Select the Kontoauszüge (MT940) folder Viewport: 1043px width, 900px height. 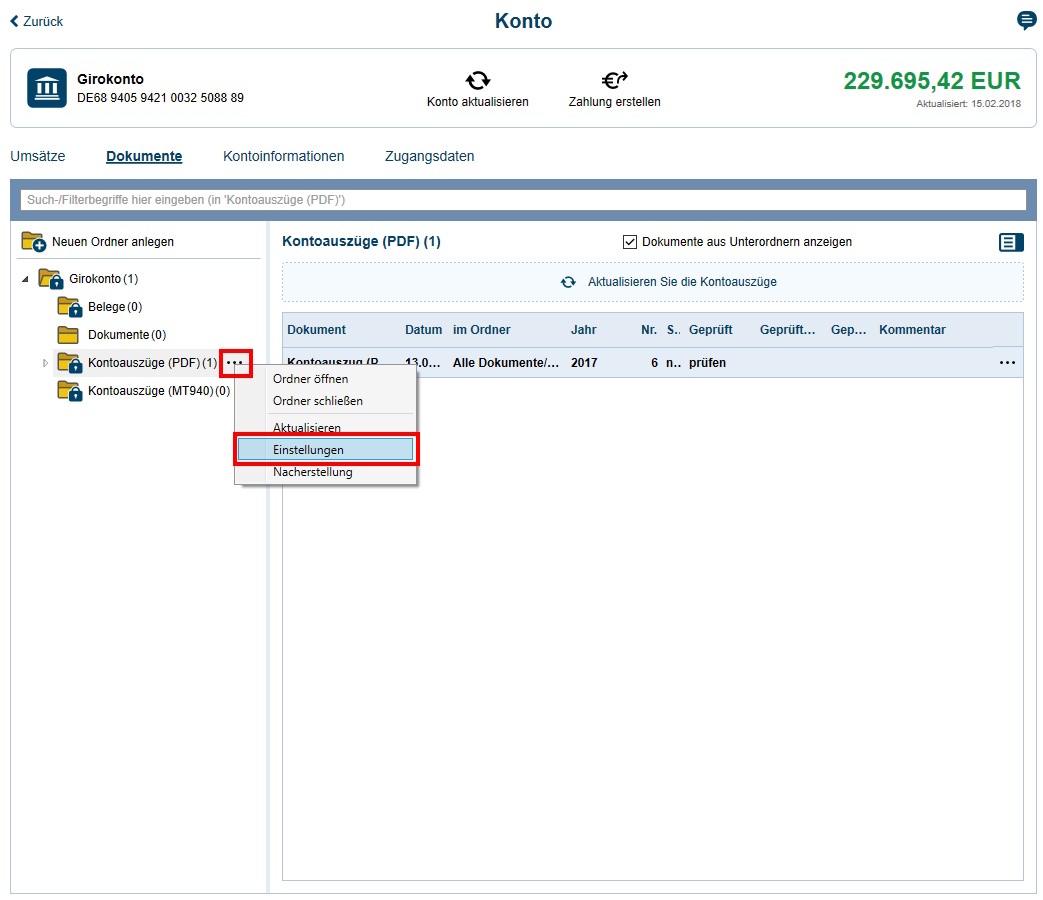pos(150,391)
